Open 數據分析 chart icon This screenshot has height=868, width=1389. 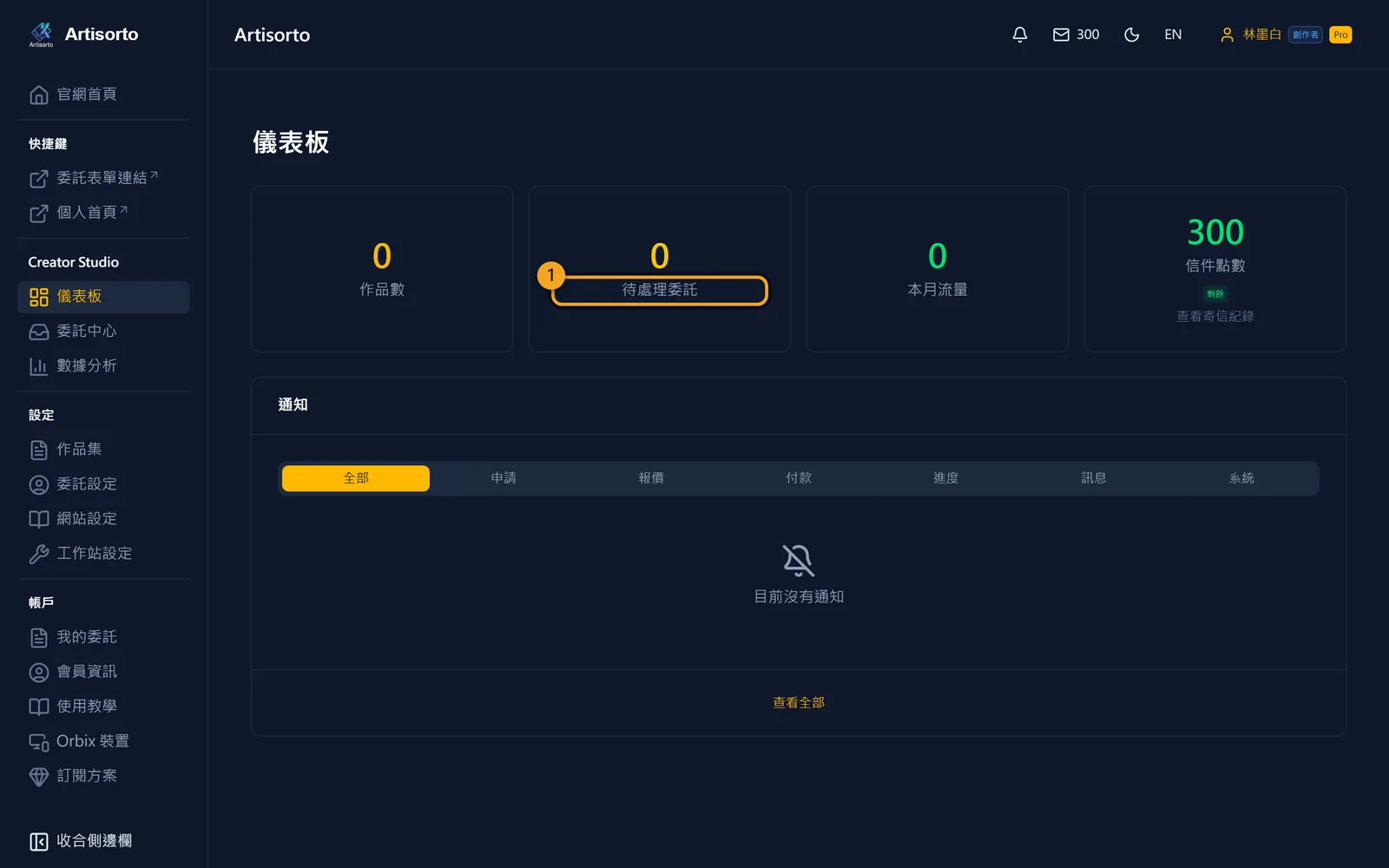pos(39,366)
